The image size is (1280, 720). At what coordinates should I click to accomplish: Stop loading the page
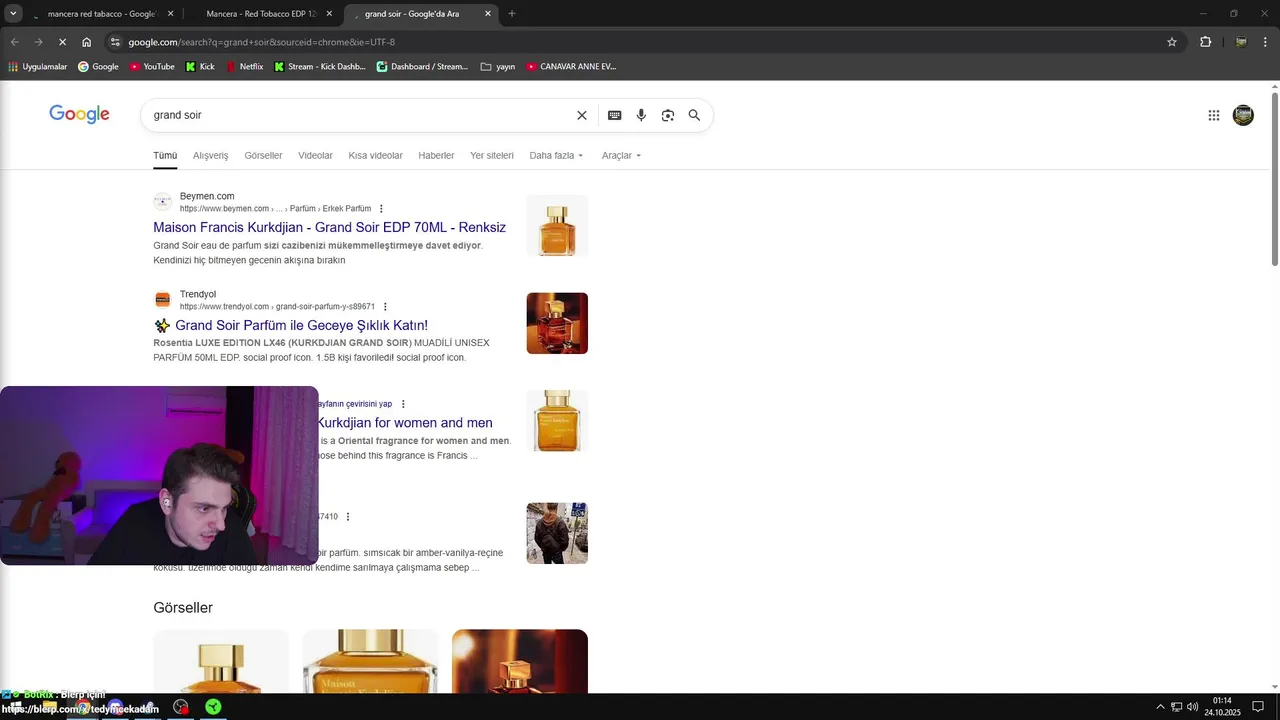click(62, 42)
